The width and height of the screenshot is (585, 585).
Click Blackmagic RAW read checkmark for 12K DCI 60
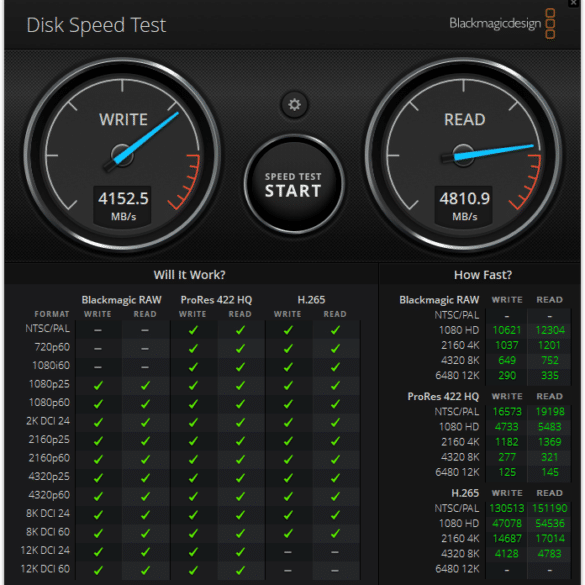pyautogui.click(x=145, y=570)
